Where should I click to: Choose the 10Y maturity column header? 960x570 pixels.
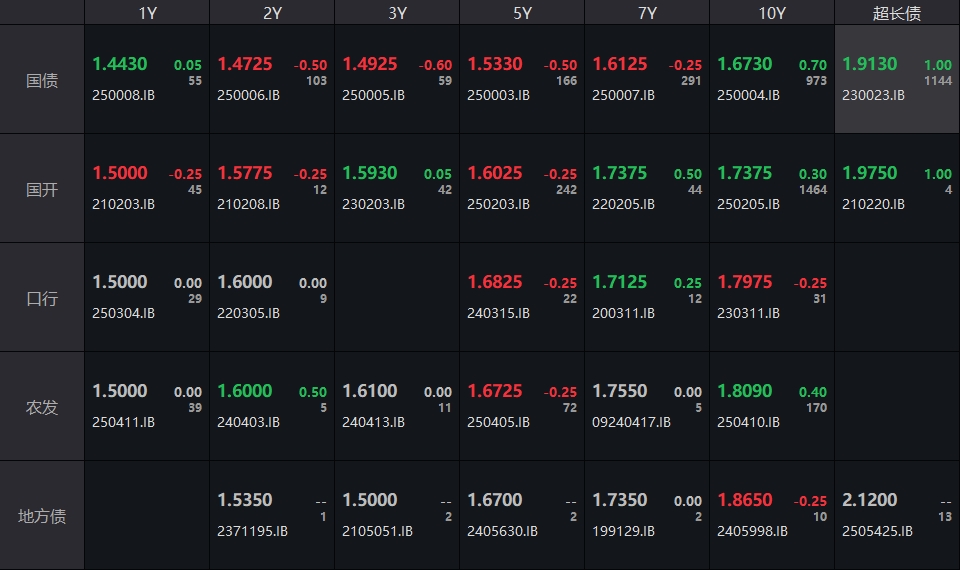(772, 13)
